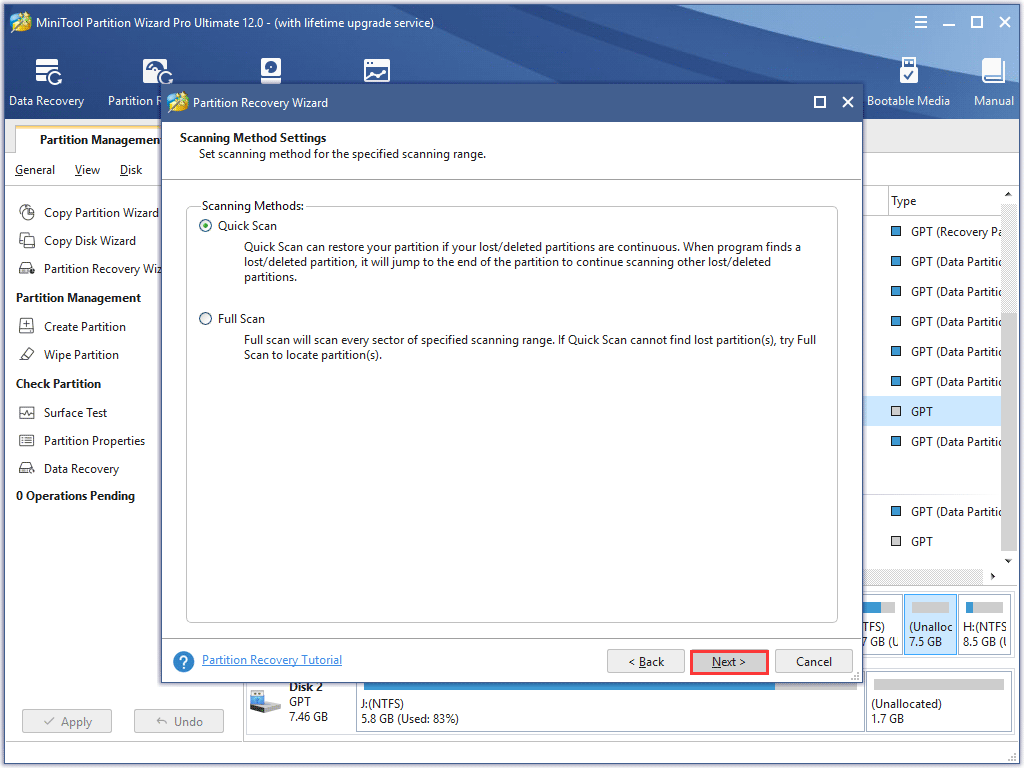Viewport: 1024px width, 768px height.
Task: Click the Create Partition sidebar label
Action: 85,327
